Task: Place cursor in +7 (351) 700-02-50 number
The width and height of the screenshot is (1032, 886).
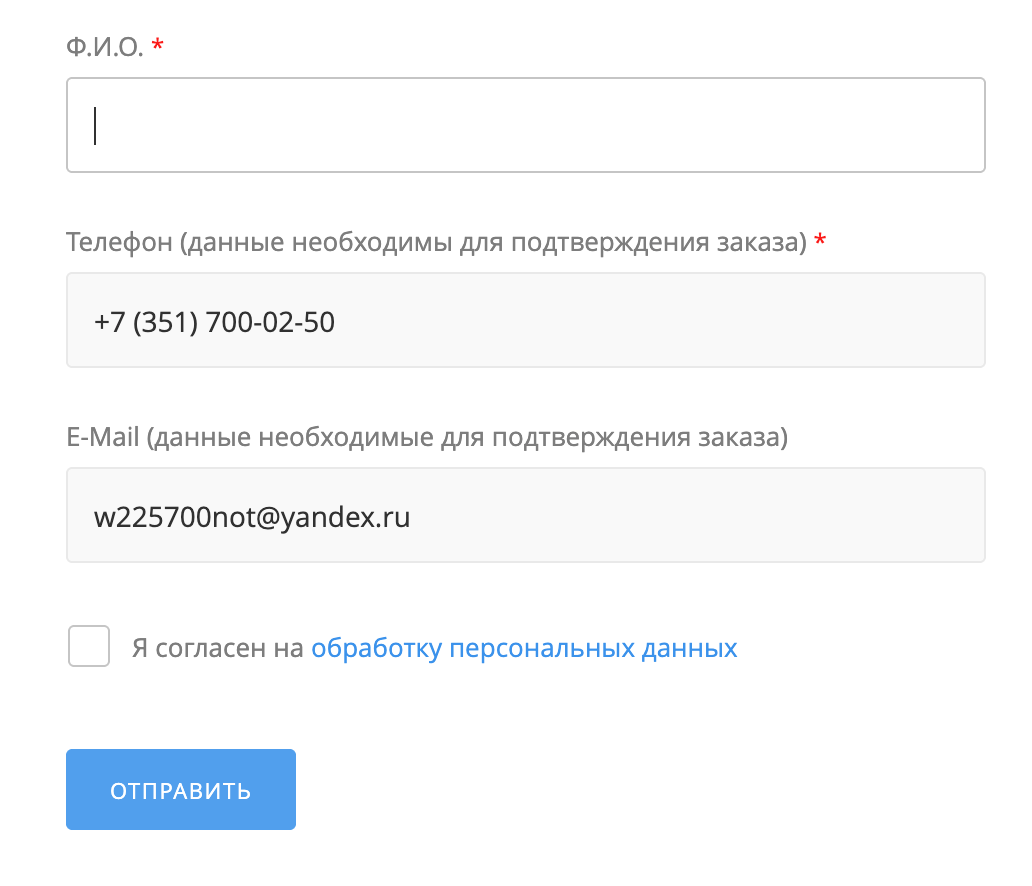Action: (215, 322)
